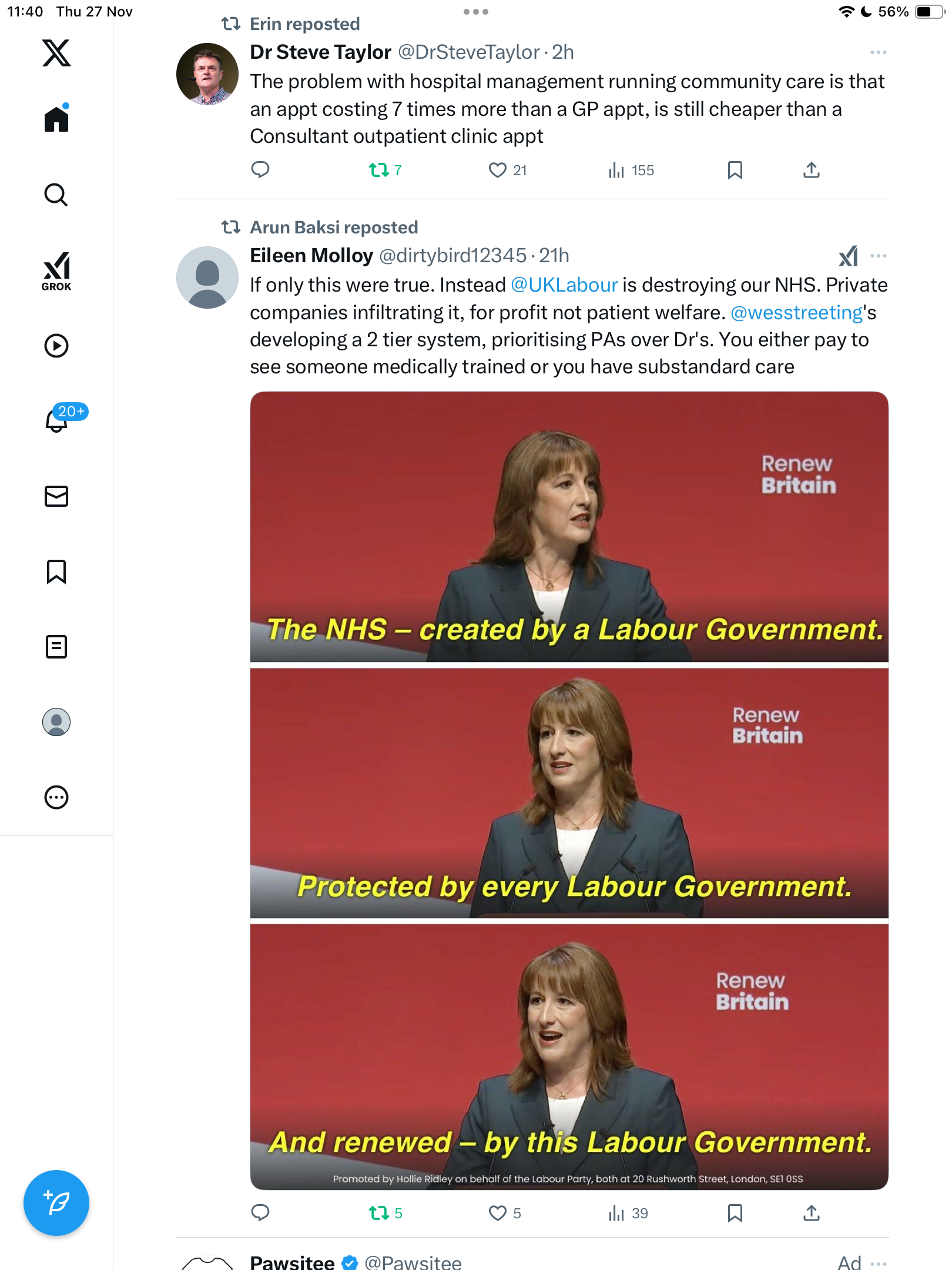Bookmark Dr Steve Taylor's post
952x1270 pixels.
735,171
